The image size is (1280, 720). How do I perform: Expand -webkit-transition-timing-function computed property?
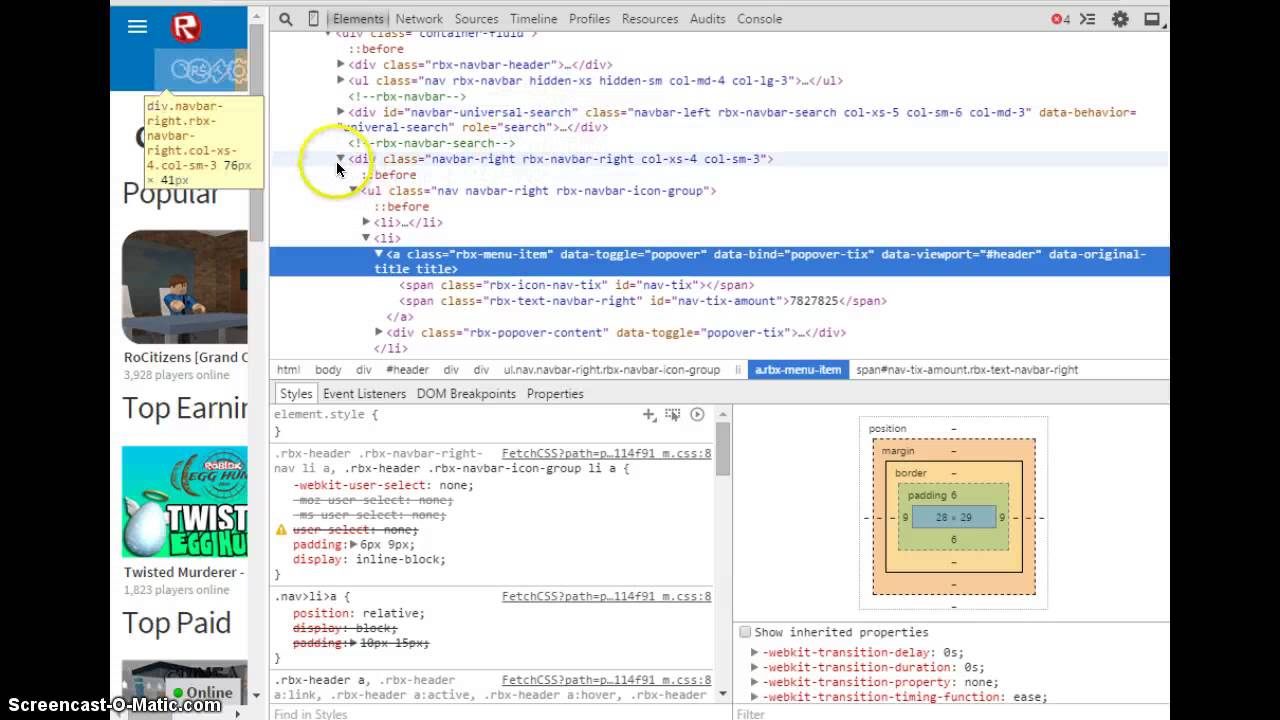click(x=755, y=697)
